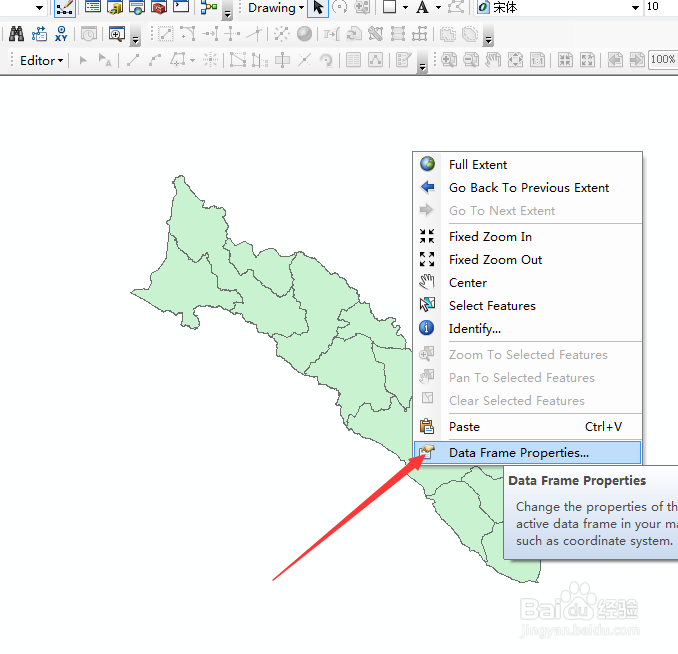Image resolution: width=678 pixels, height=654 pixels.
Task: Select the Select Elements arrow tool
Action: (318, 7)
